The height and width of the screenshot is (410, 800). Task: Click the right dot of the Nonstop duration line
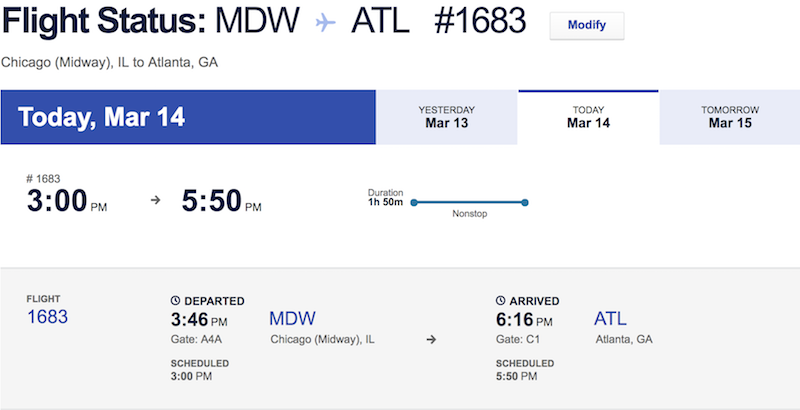[x=525, y=203]
